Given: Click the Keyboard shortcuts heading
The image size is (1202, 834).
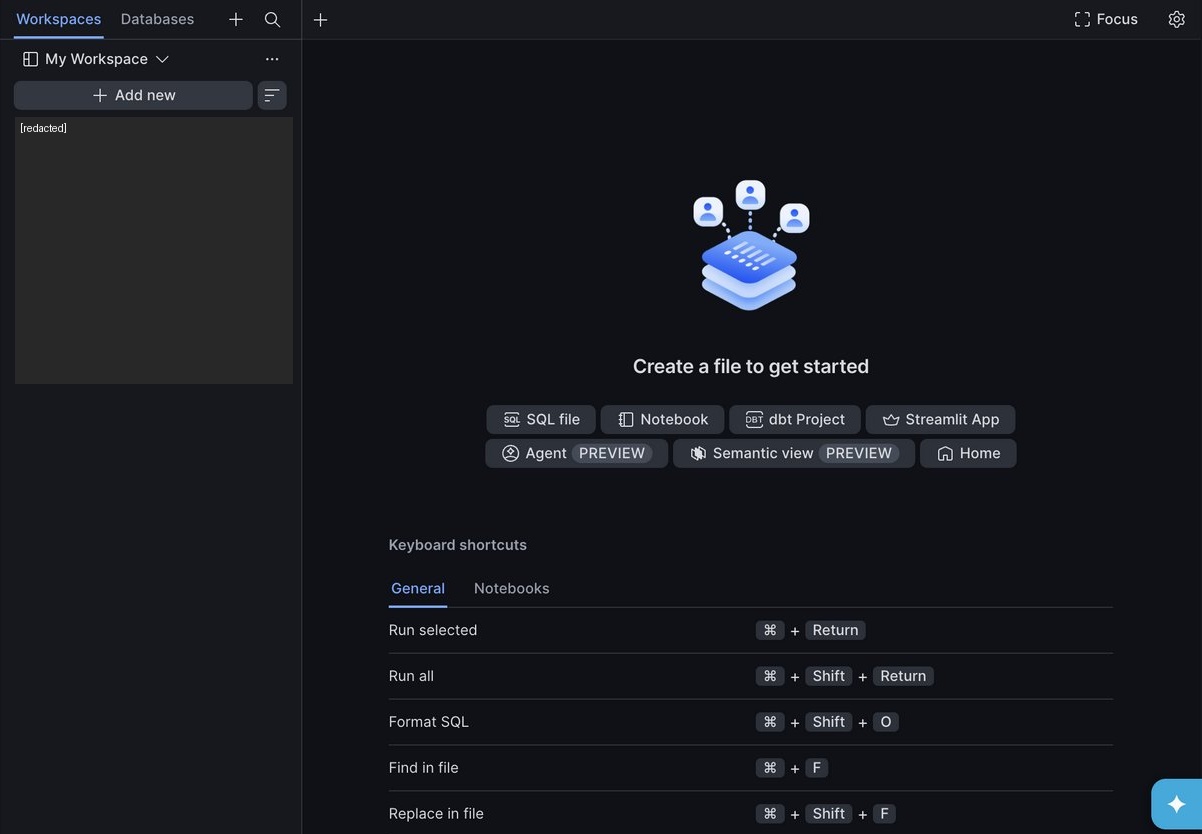Looking at the screenshot, I should [458, 545].
